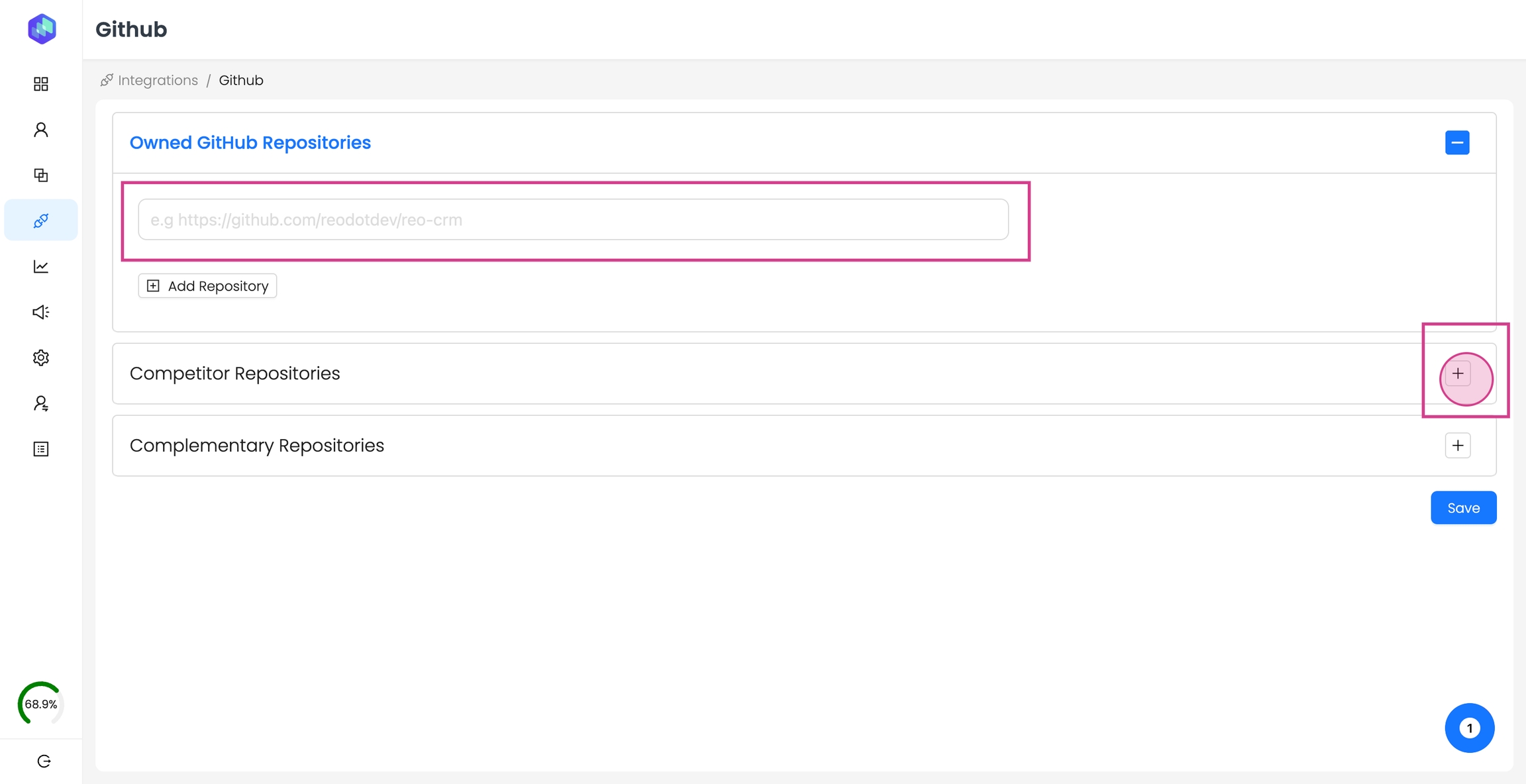Click the user with arrows sidebar icon
The image size is (1526, 784).
(41, 403)
